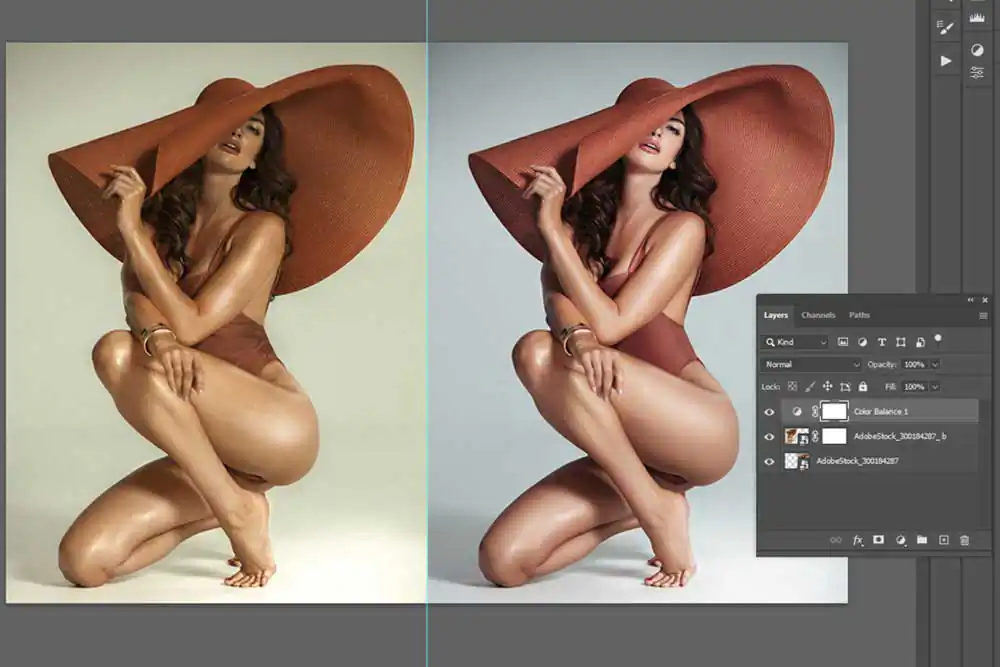Open the Actions panel
The width and height of the screenshot is (1000, 667).
pos(946,60)
